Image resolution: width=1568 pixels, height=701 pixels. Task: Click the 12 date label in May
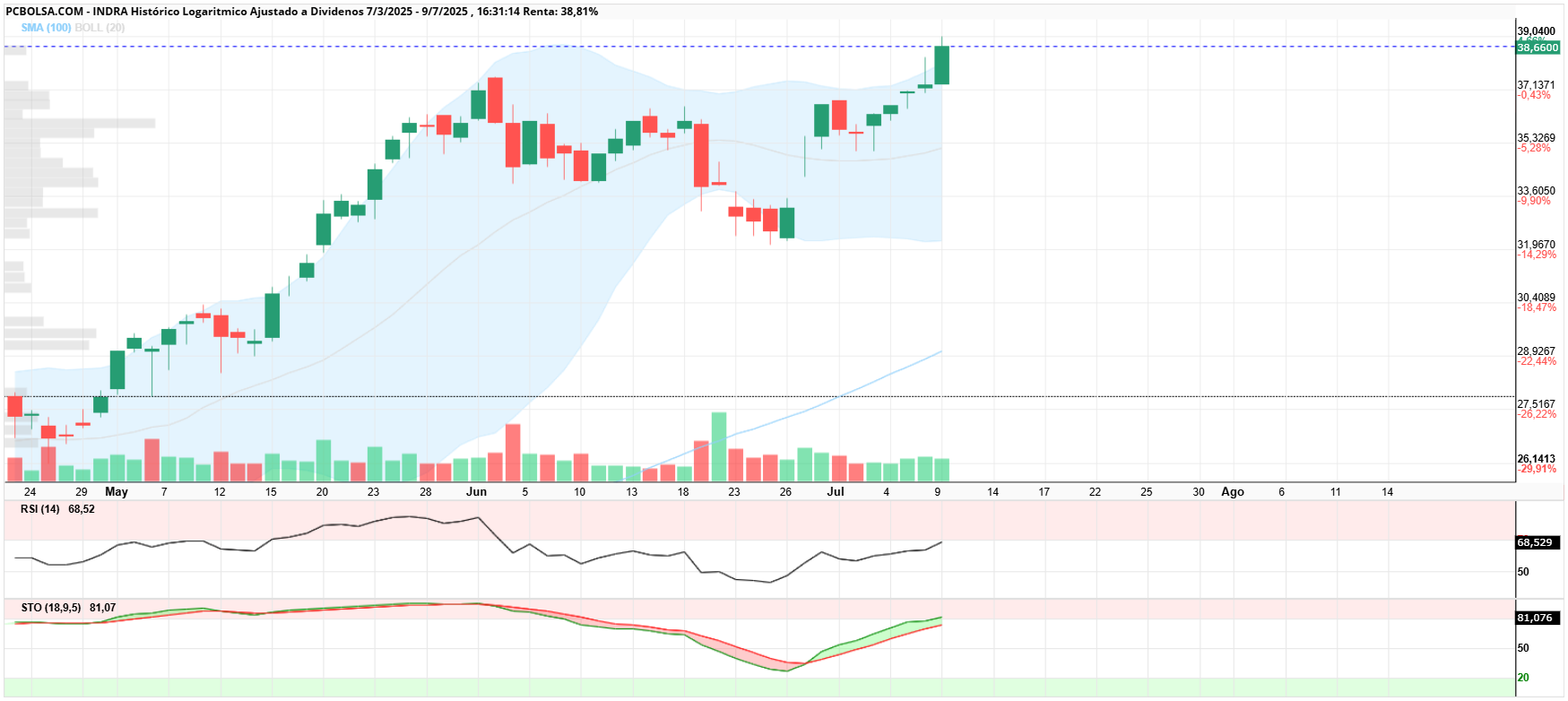click(220, 492)
